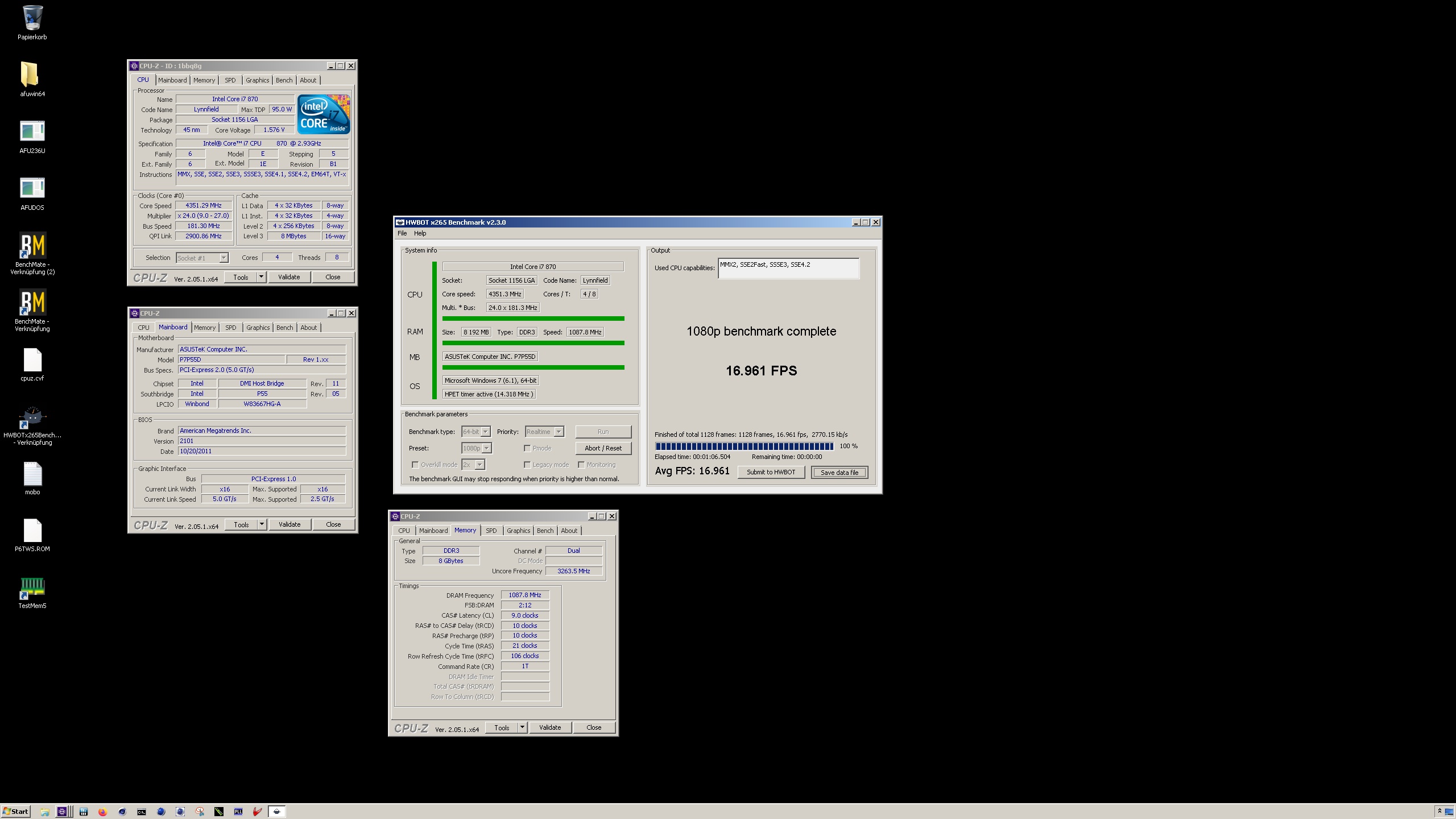The height and width of the screenshot is (819, 1456).
Task: Click the blue chart app taskbar icon
Action: coord(83,812)
